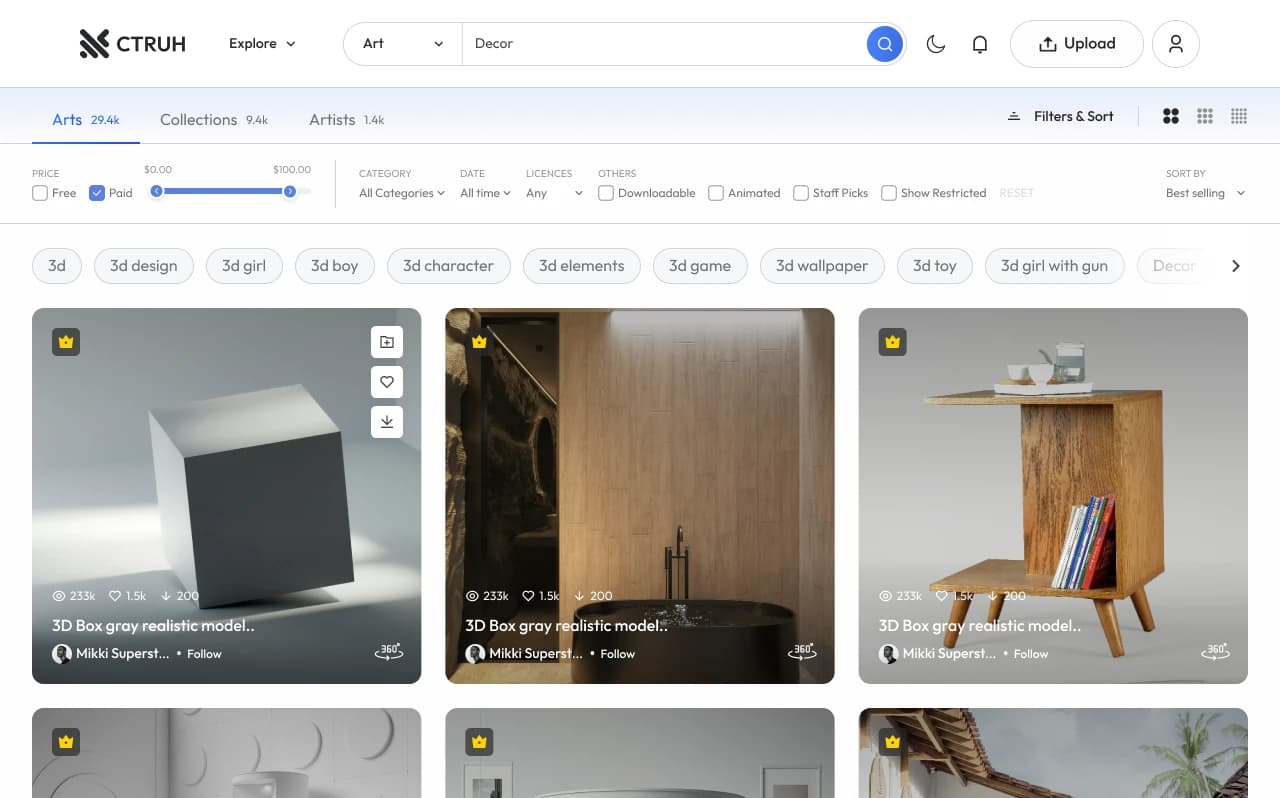Image resolution: width=1280 pixels, height=798 pixels.
Task: Enable the Animated filter
Action: 716,193
